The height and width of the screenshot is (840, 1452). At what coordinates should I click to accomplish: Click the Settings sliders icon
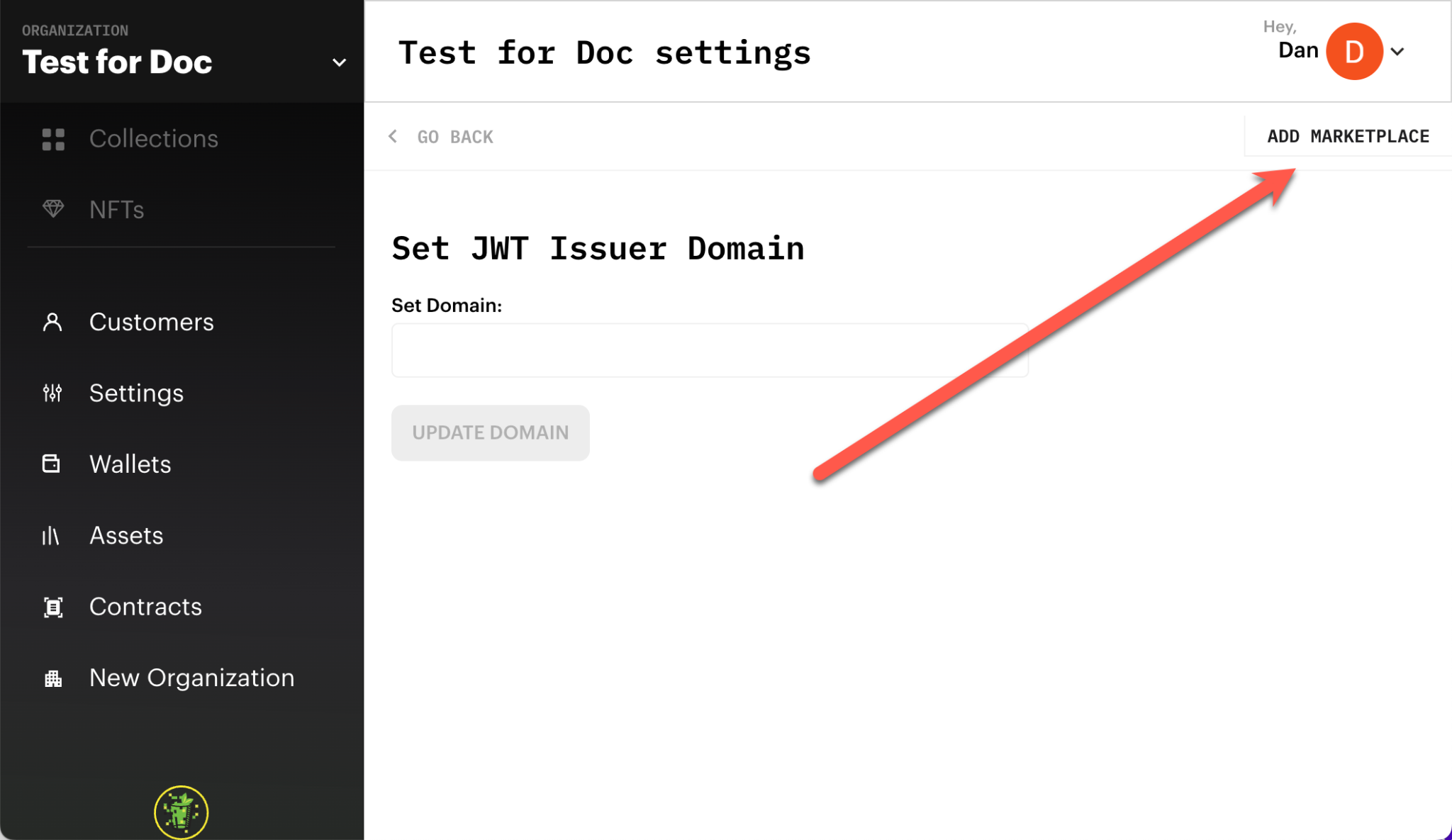tap(52, 393)
